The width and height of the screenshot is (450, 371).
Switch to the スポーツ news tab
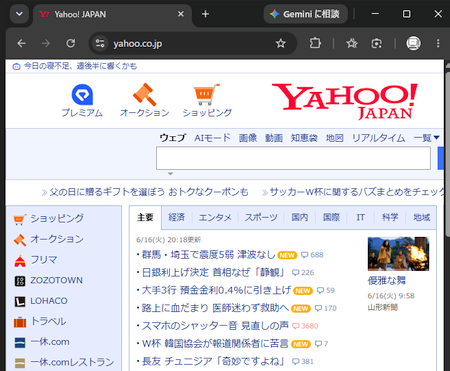click(x=261, y=217)
